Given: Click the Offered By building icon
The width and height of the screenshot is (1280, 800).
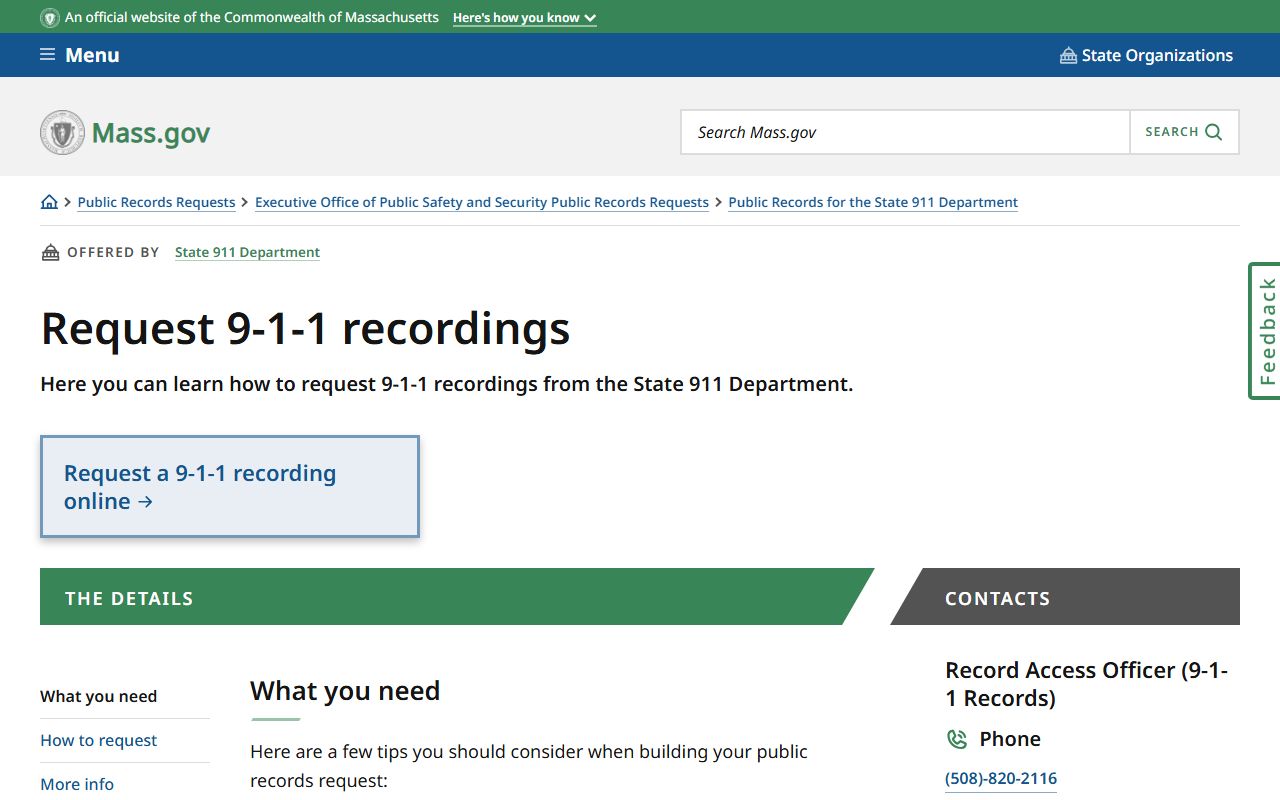Looking at the screenshot, I should point(50,253).
